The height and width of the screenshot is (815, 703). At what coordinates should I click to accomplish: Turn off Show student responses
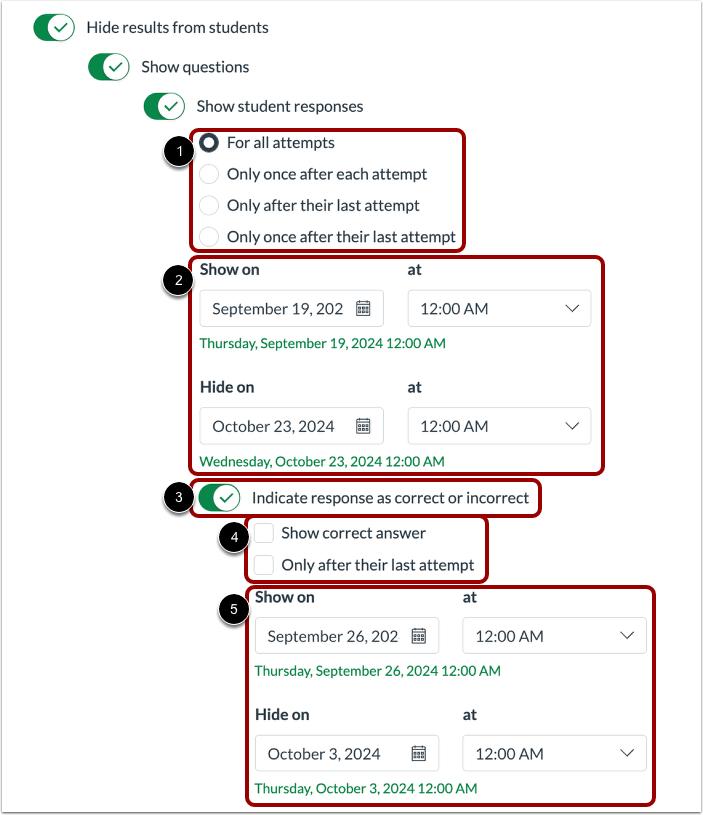pos(164,106)
